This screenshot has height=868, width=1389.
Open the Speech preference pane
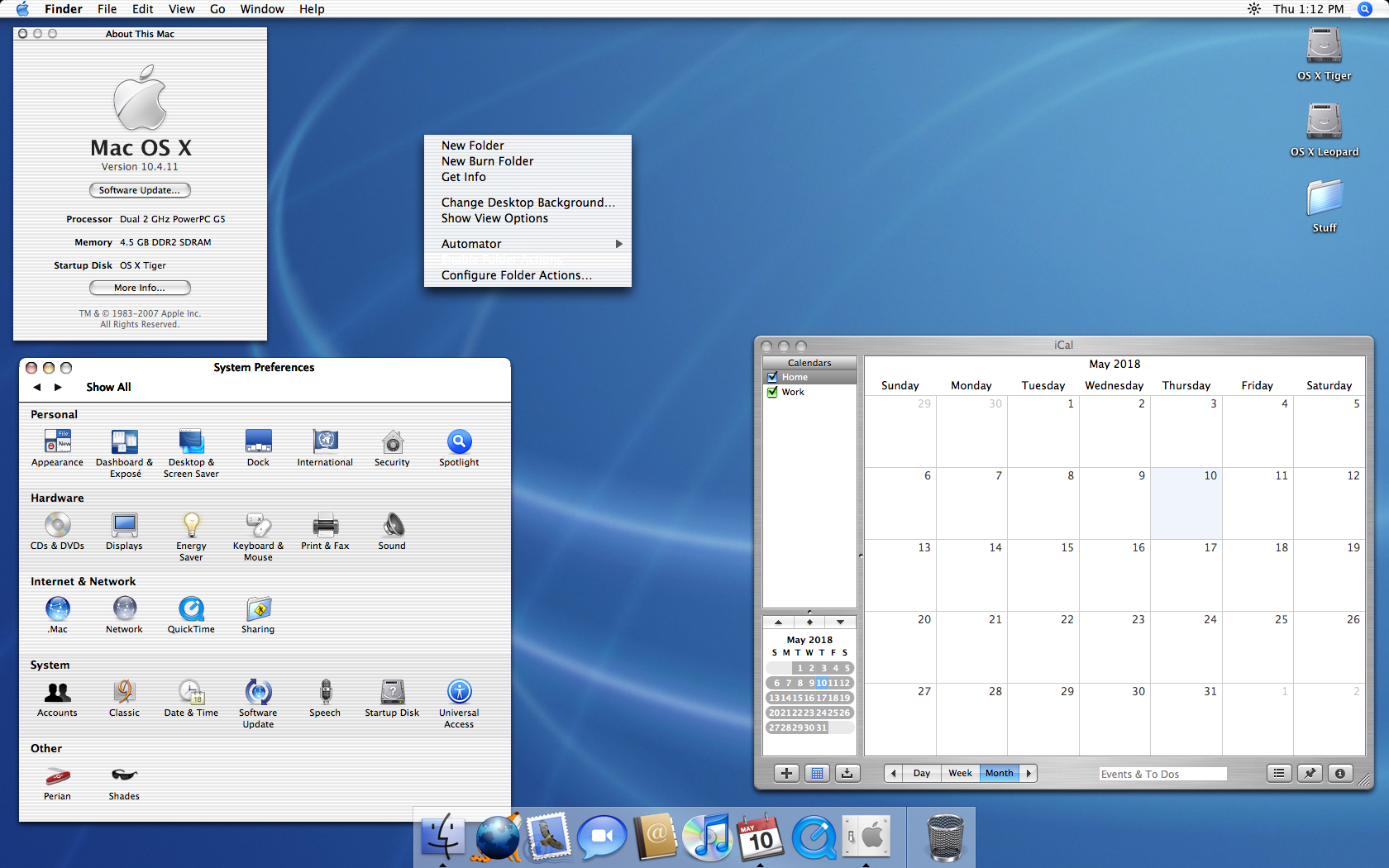[x=325, y=699]
